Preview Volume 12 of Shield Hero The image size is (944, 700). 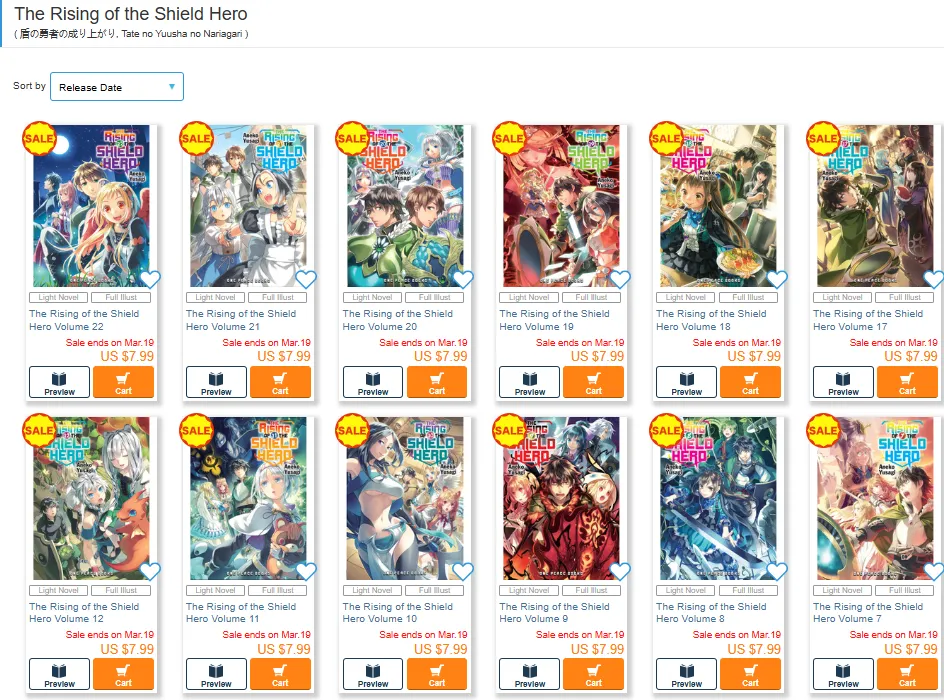point(60,674)
